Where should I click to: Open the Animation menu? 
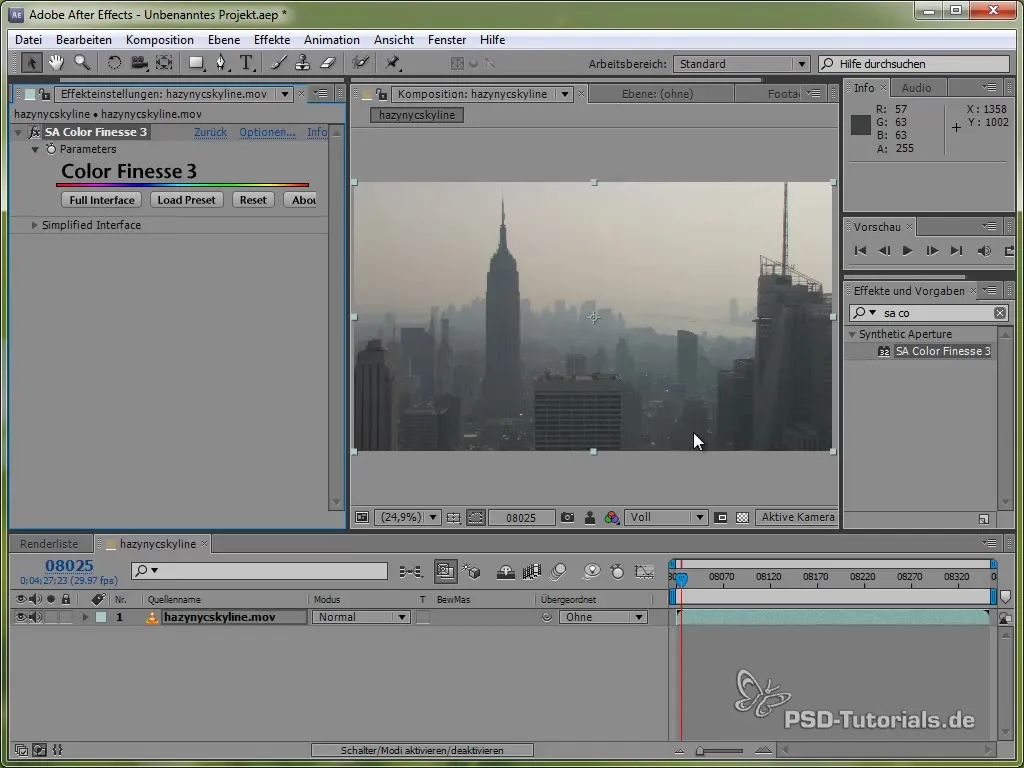click(x=332, y=40)
